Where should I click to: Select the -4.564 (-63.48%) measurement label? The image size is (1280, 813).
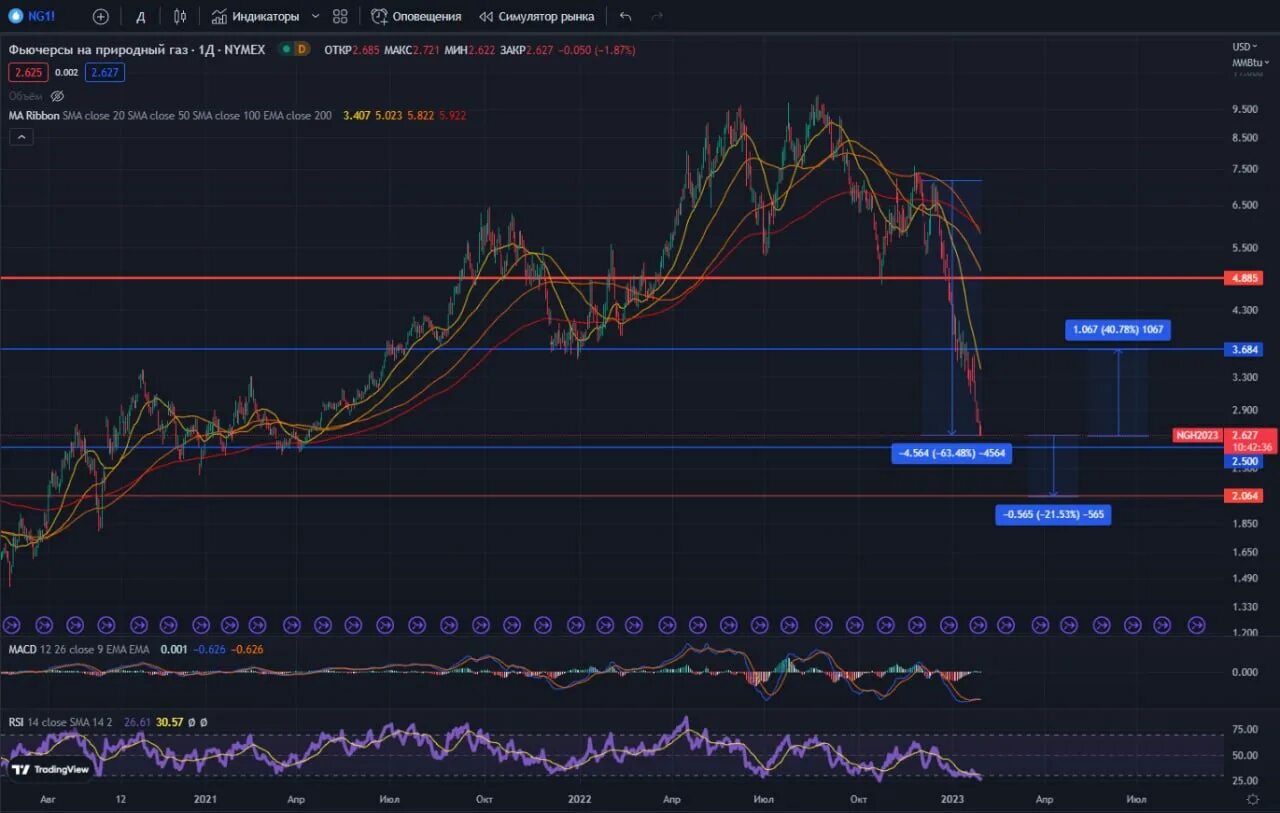953,453
